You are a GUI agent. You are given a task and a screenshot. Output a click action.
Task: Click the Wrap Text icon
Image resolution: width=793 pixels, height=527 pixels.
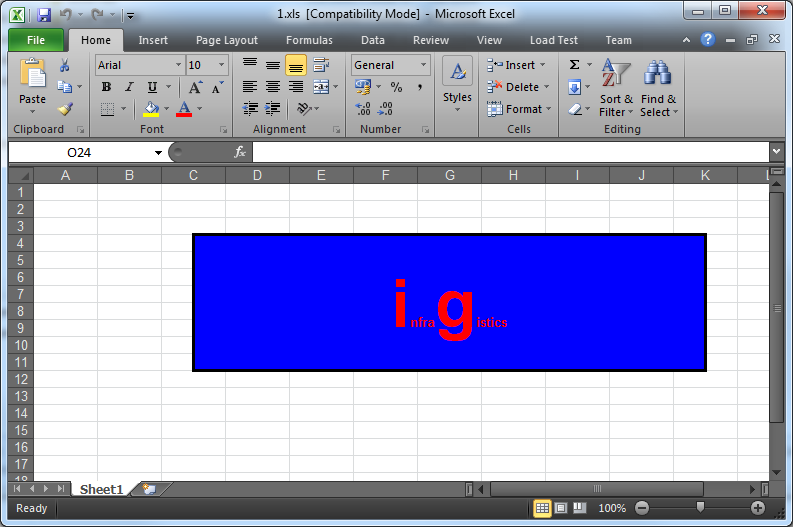click(321, 65)
